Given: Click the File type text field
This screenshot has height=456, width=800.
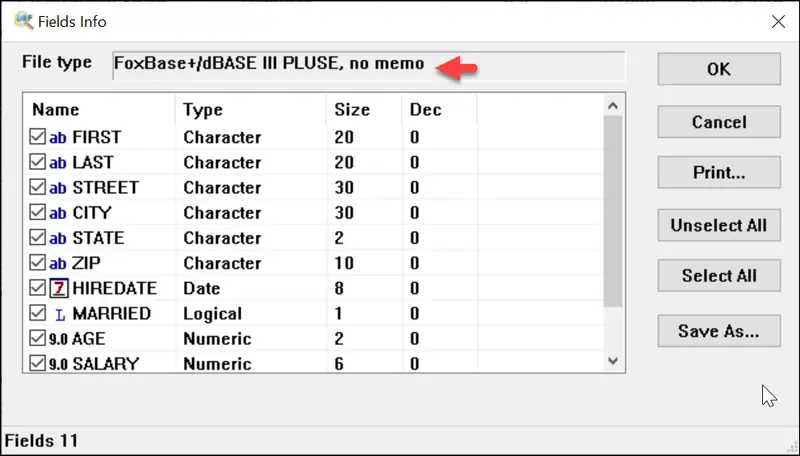Looking at the screenshot, I should pos(368,65).
